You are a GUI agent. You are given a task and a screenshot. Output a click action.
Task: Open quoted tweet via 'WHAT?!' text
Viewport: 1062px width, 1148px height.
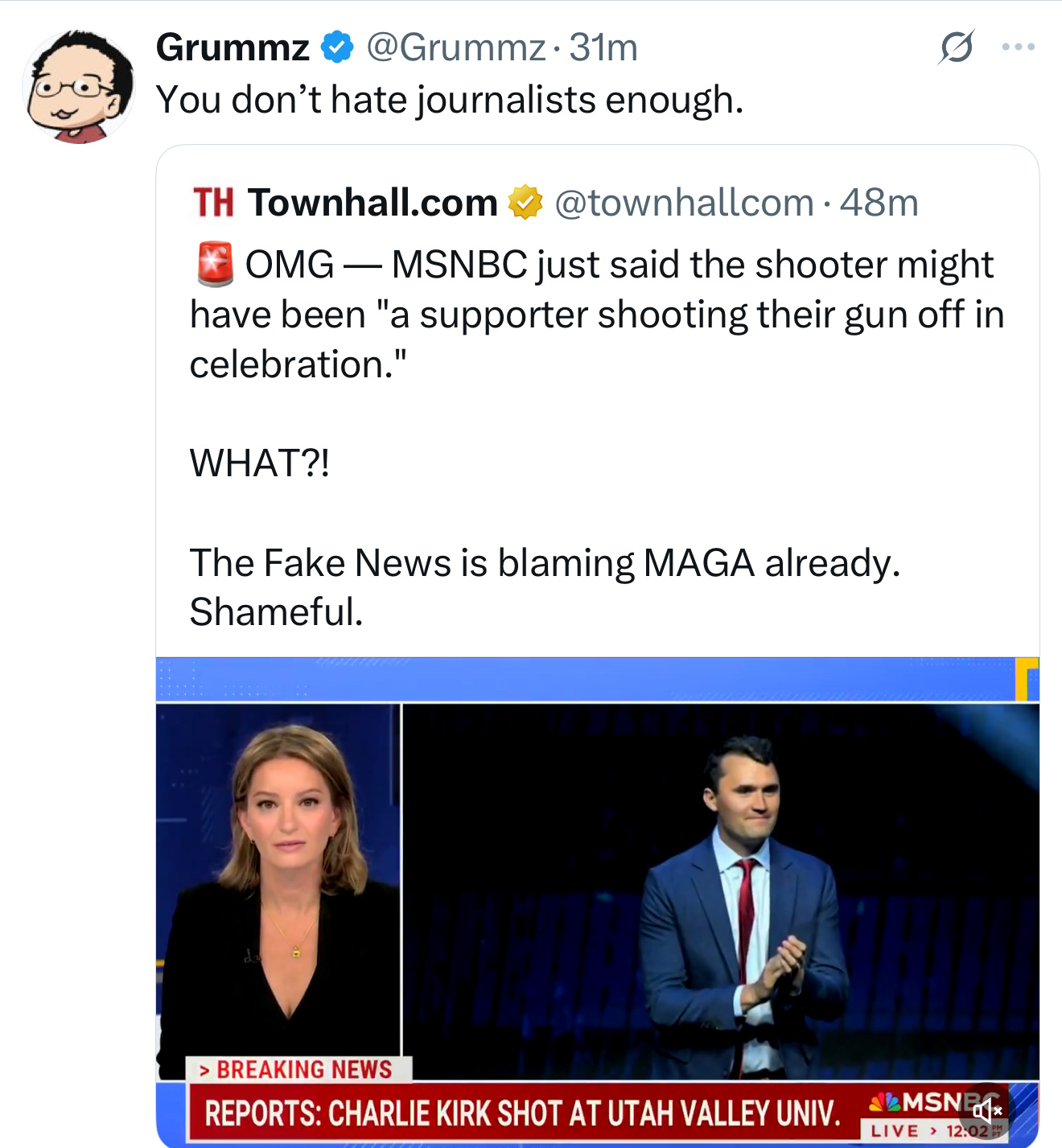259,463
